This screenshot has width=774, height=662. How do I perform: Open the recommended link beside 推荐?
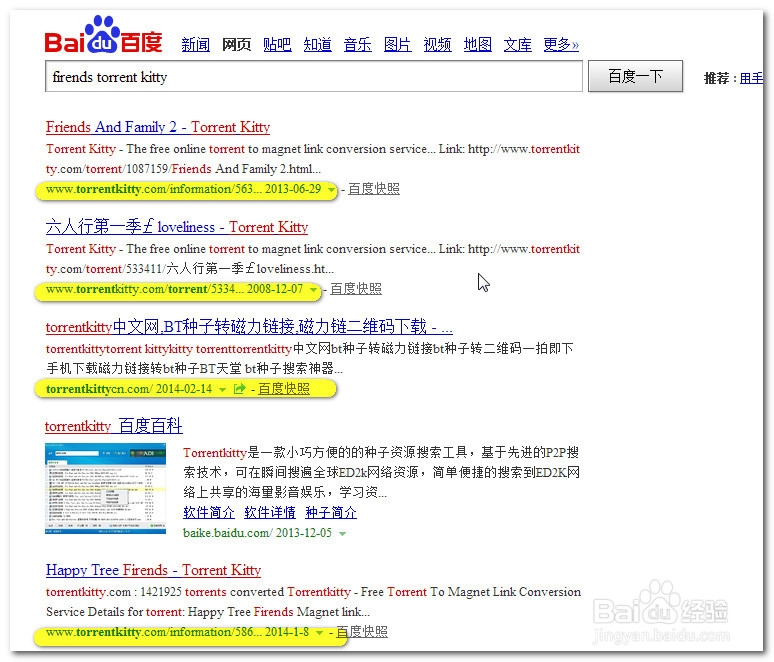click(x=751, y=78)
